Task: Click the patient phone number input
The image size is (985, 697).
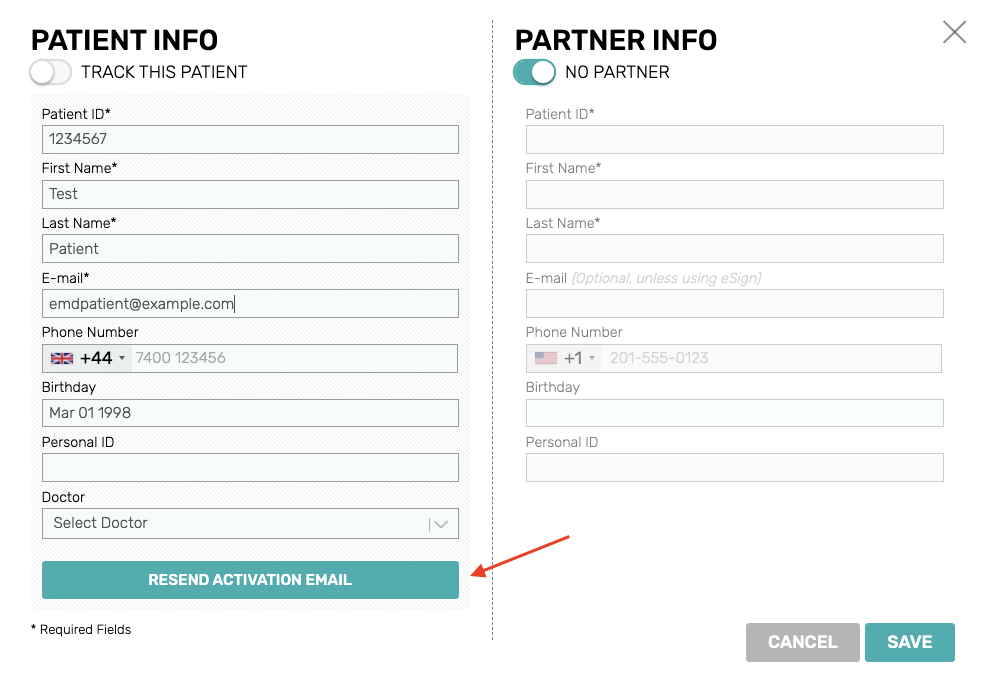Action: pos(294,359)
